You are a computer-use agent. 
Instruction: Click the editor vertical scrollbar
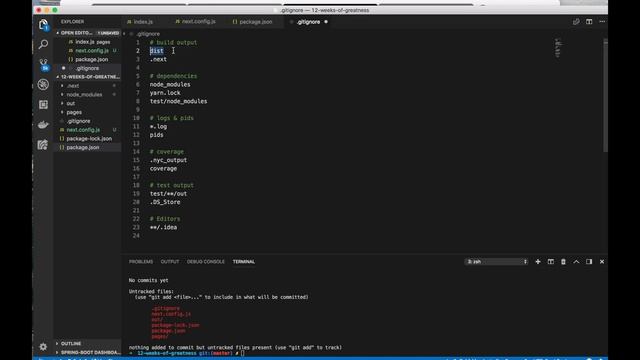pos(606,96)
